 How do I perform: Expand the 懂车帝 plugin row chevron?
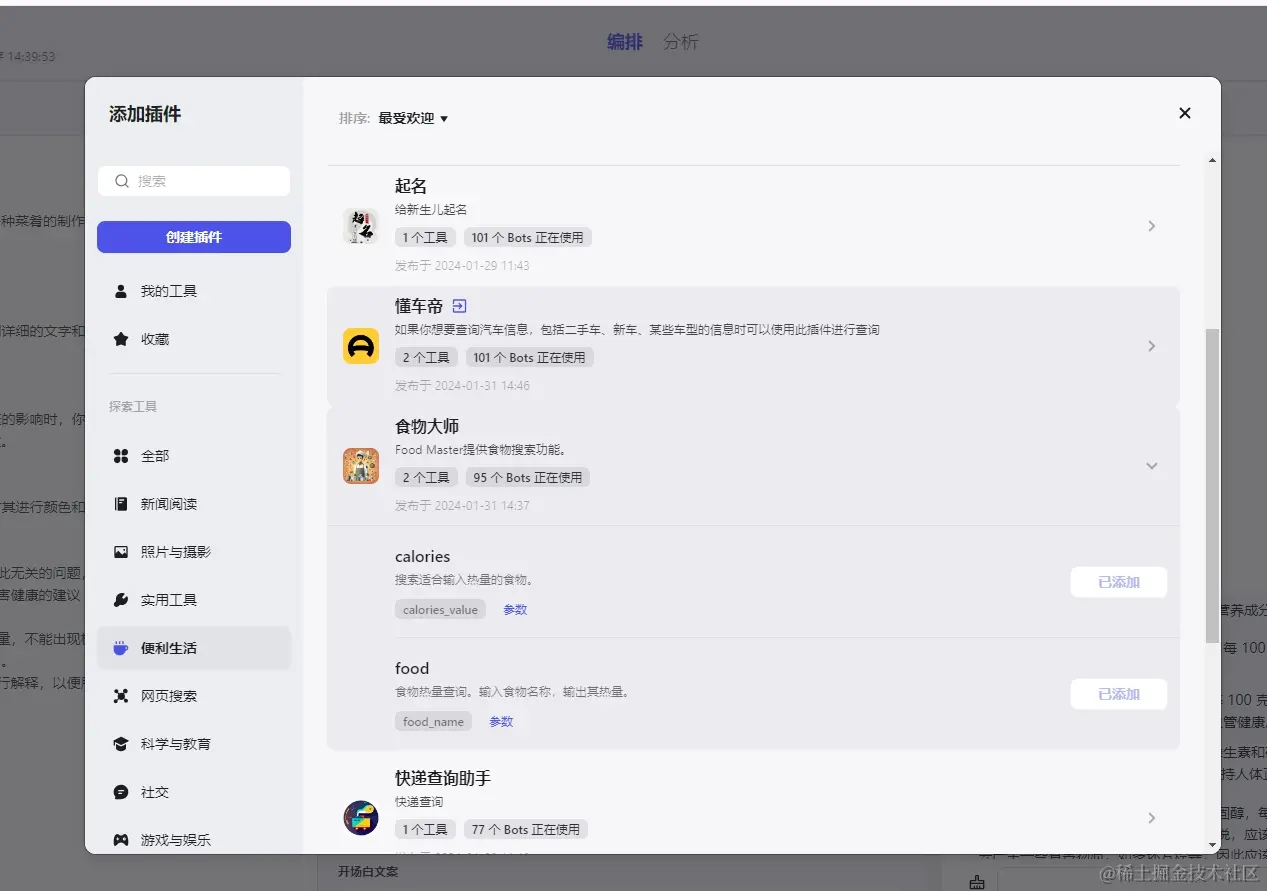coord(1152,346)
